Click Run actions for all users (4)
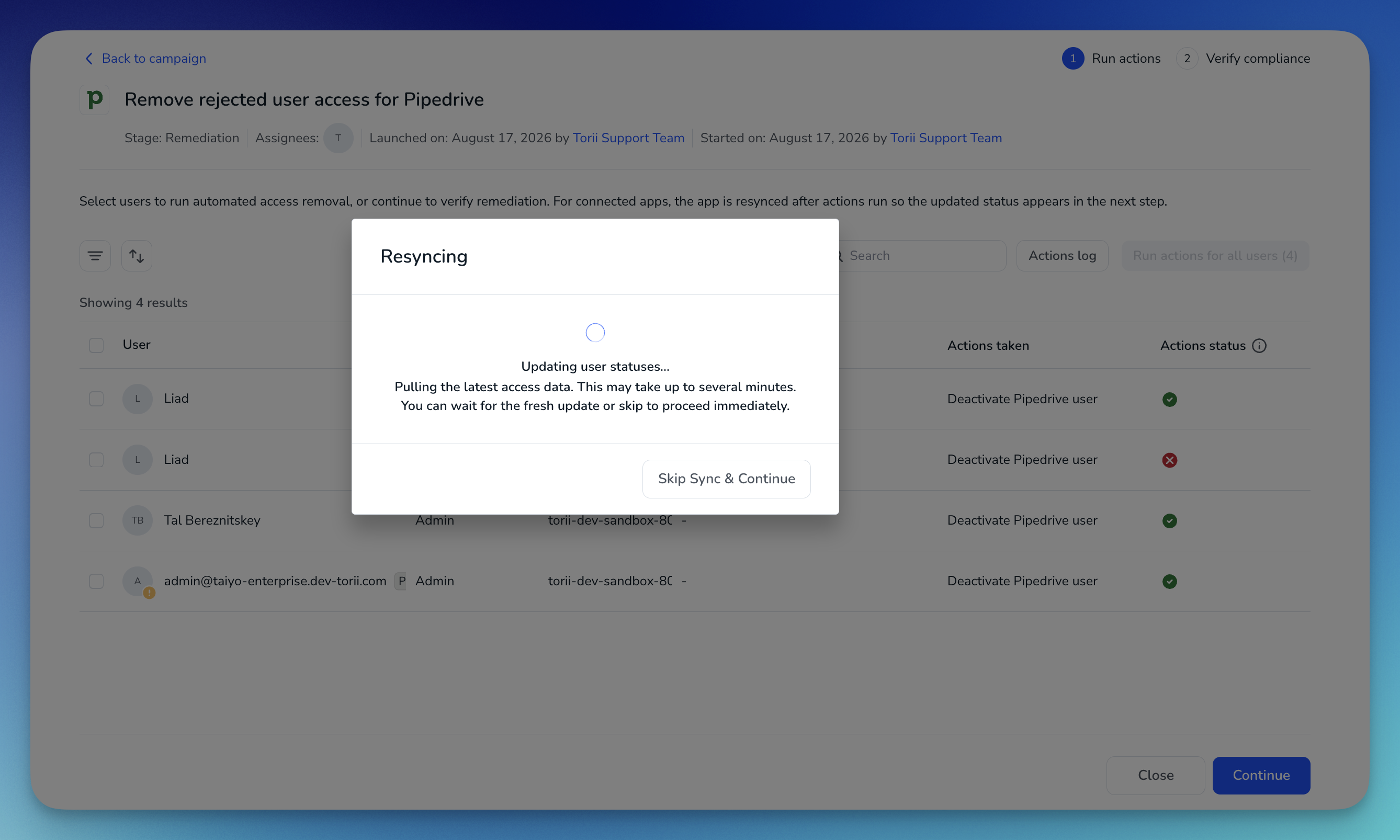1400x840 pixels. click(x=1215, y=256)
